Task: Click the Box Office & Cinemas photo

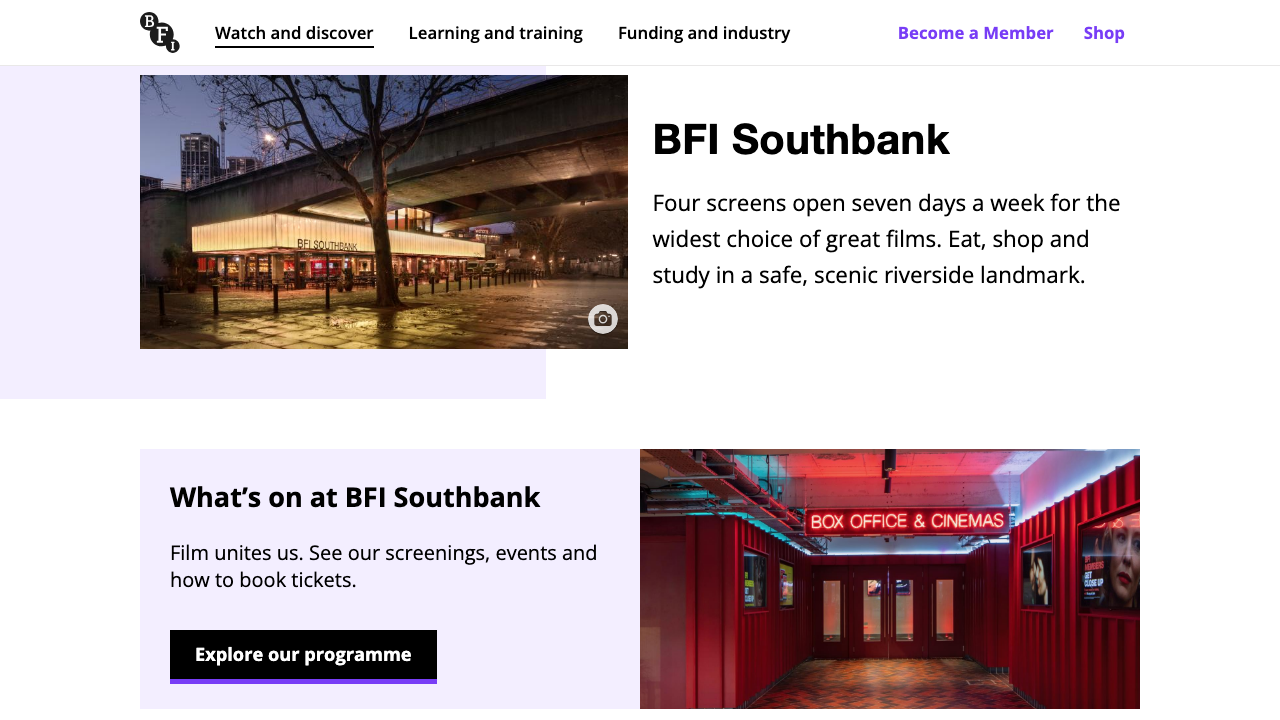Action: point(890,578)
